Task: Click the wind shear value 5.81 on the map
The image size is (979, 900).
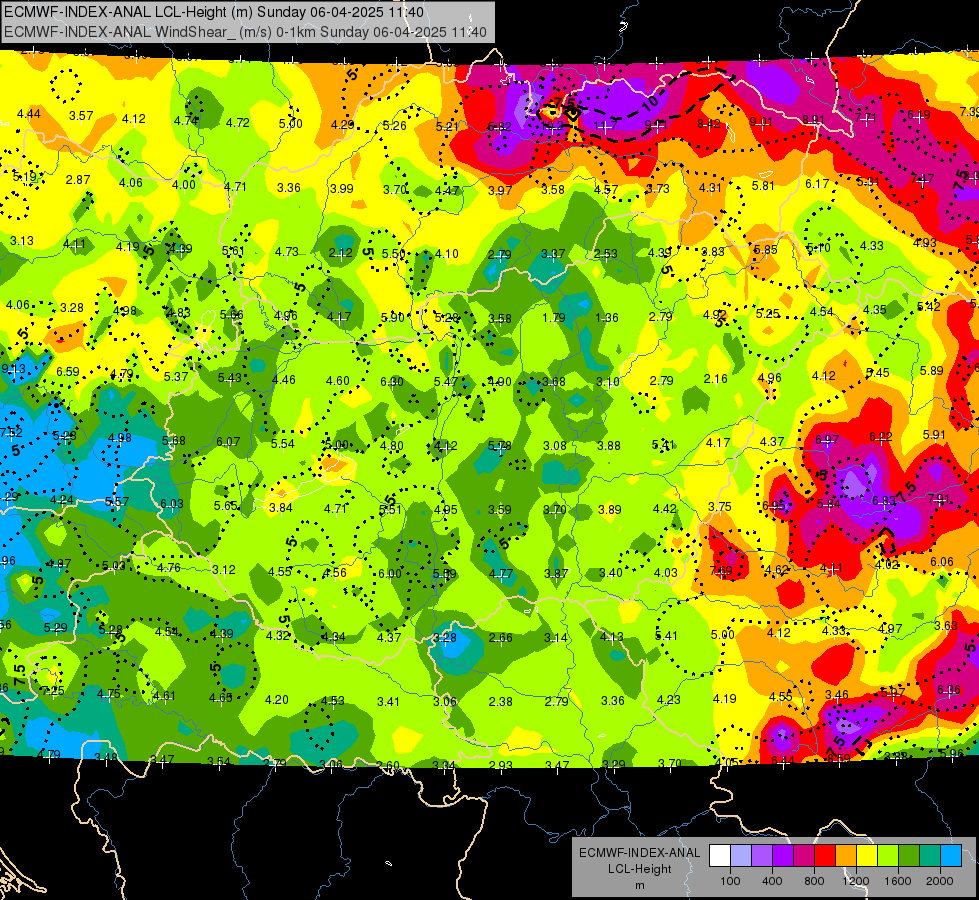Action: (x=763, y=185)
